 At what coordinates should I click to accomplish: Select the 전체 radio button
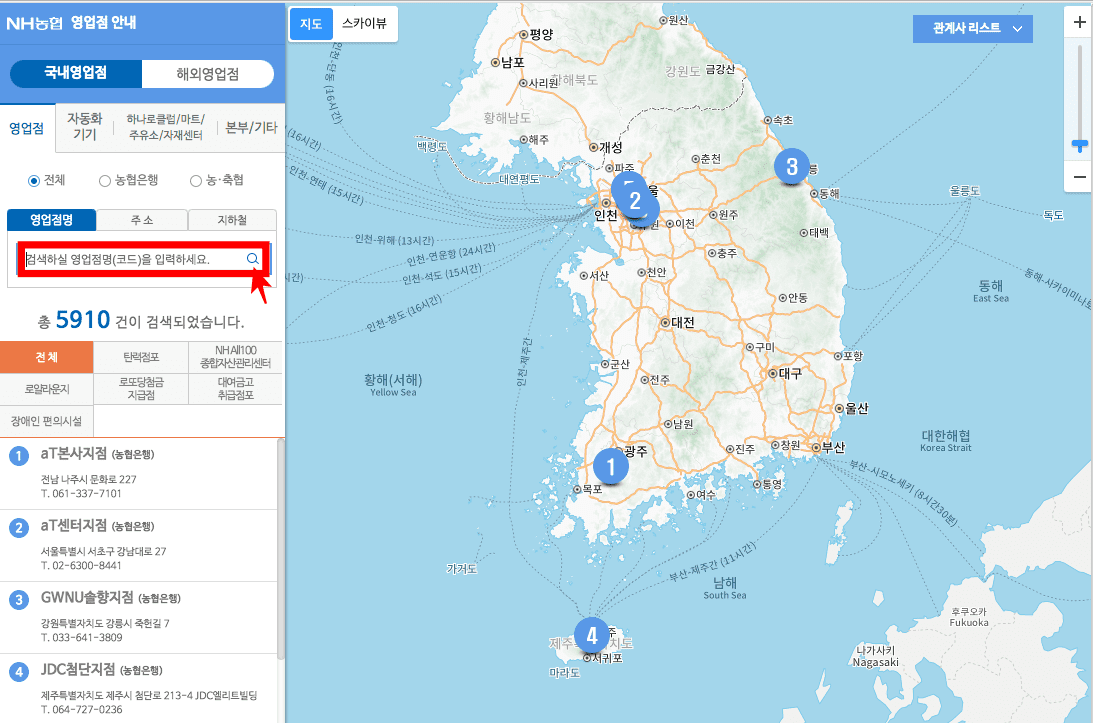tap(33, 181)
